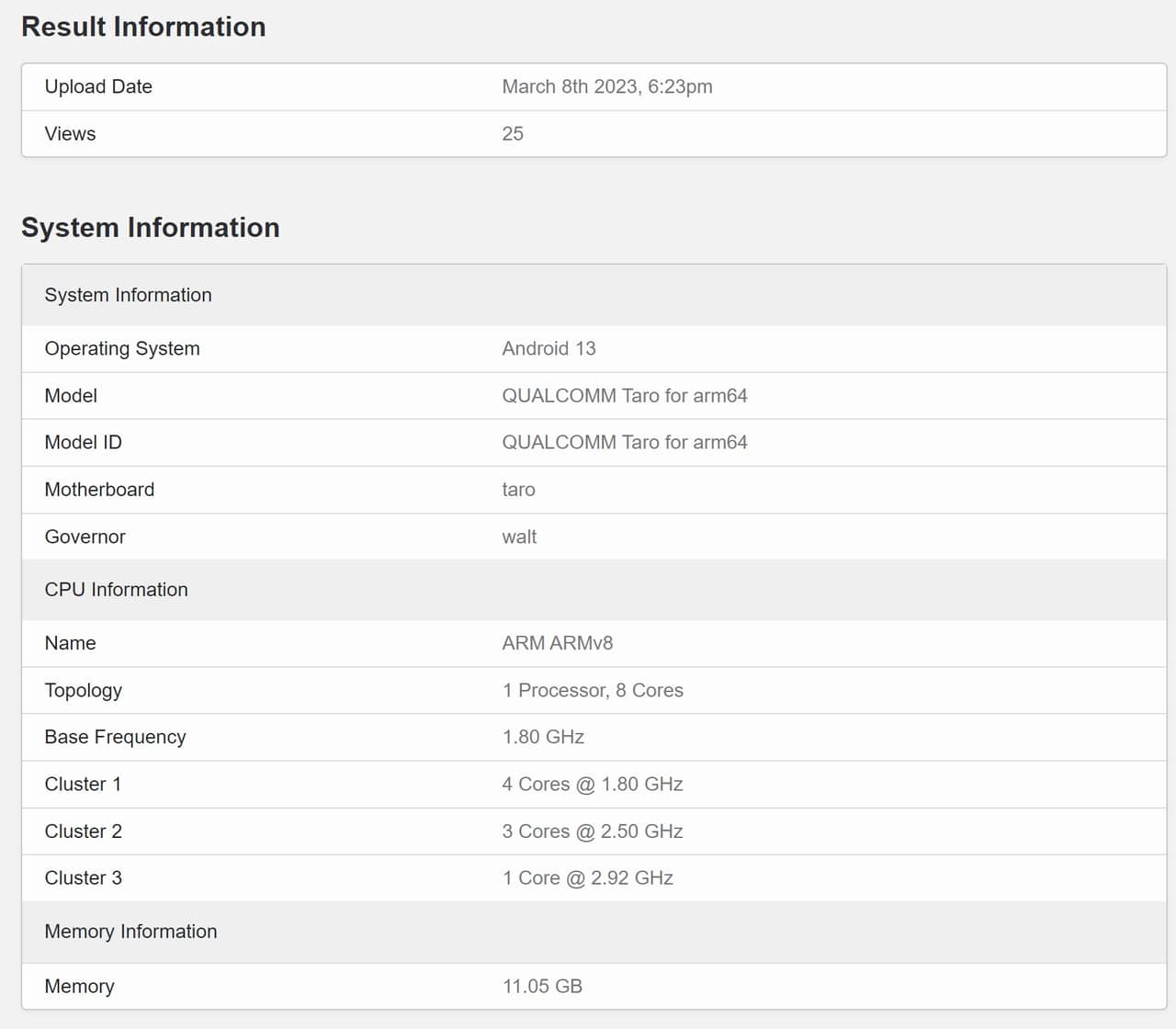Click the Cluster 2 value 3 Cores @ 2.50 GHz
1176x1029 pixels.
pyautogui.click(x=592, y=831)
